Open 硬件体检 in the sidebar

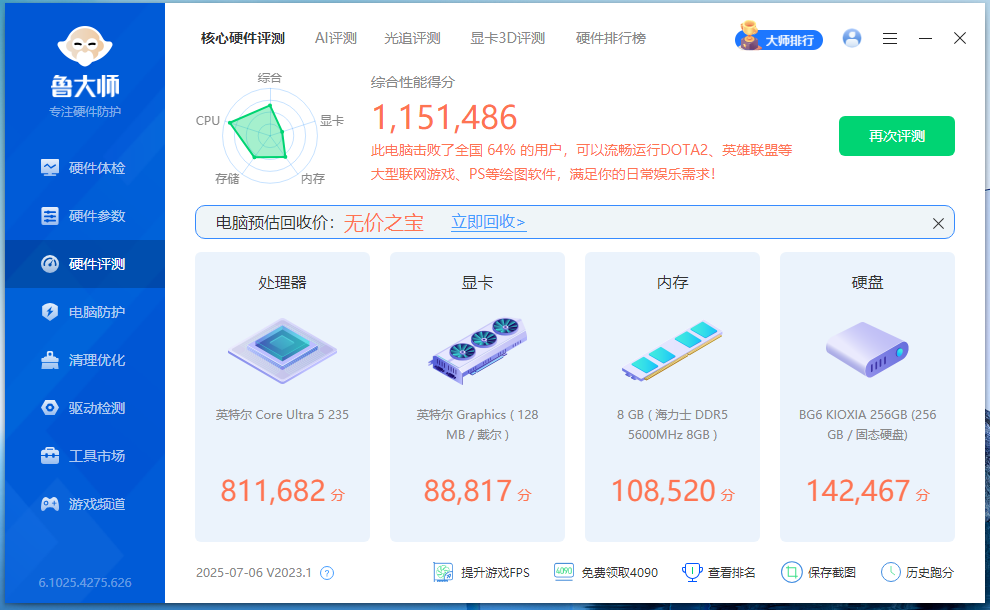pyautogui.click(x=85, y=168)
